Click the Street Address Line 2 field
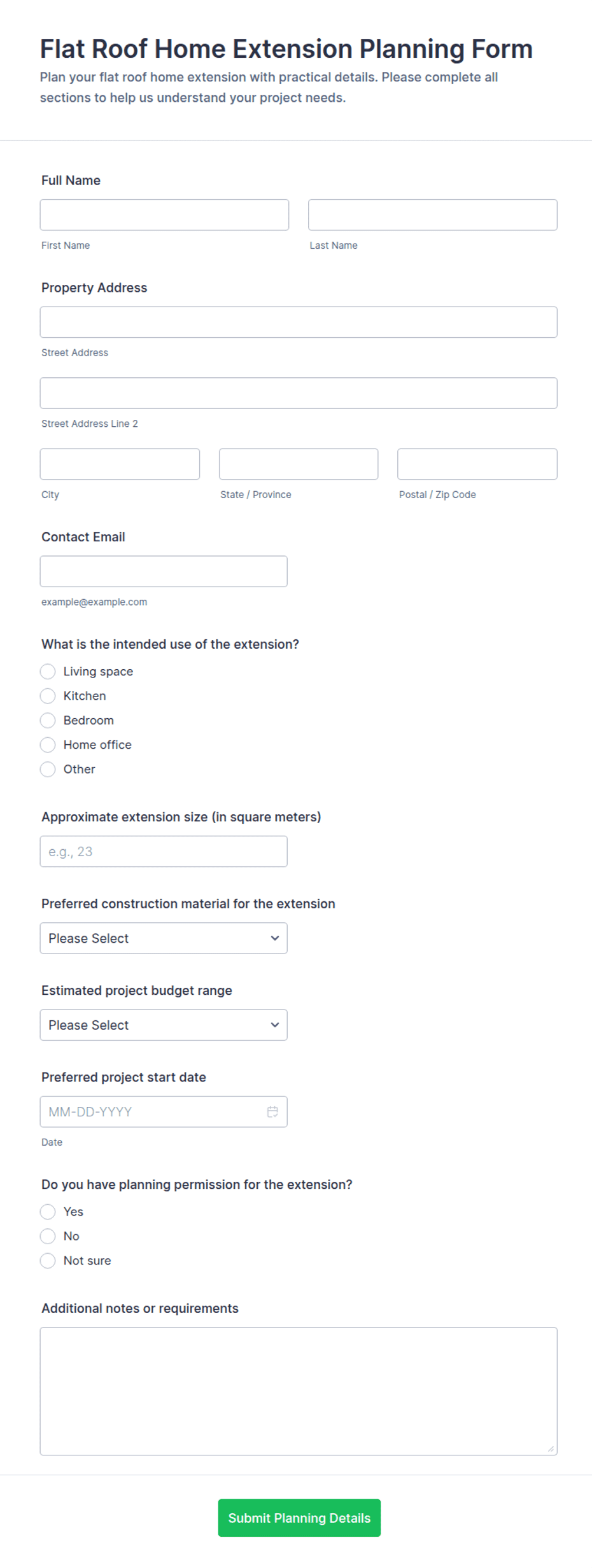The image size is (592, 1568). coord(299,392)
